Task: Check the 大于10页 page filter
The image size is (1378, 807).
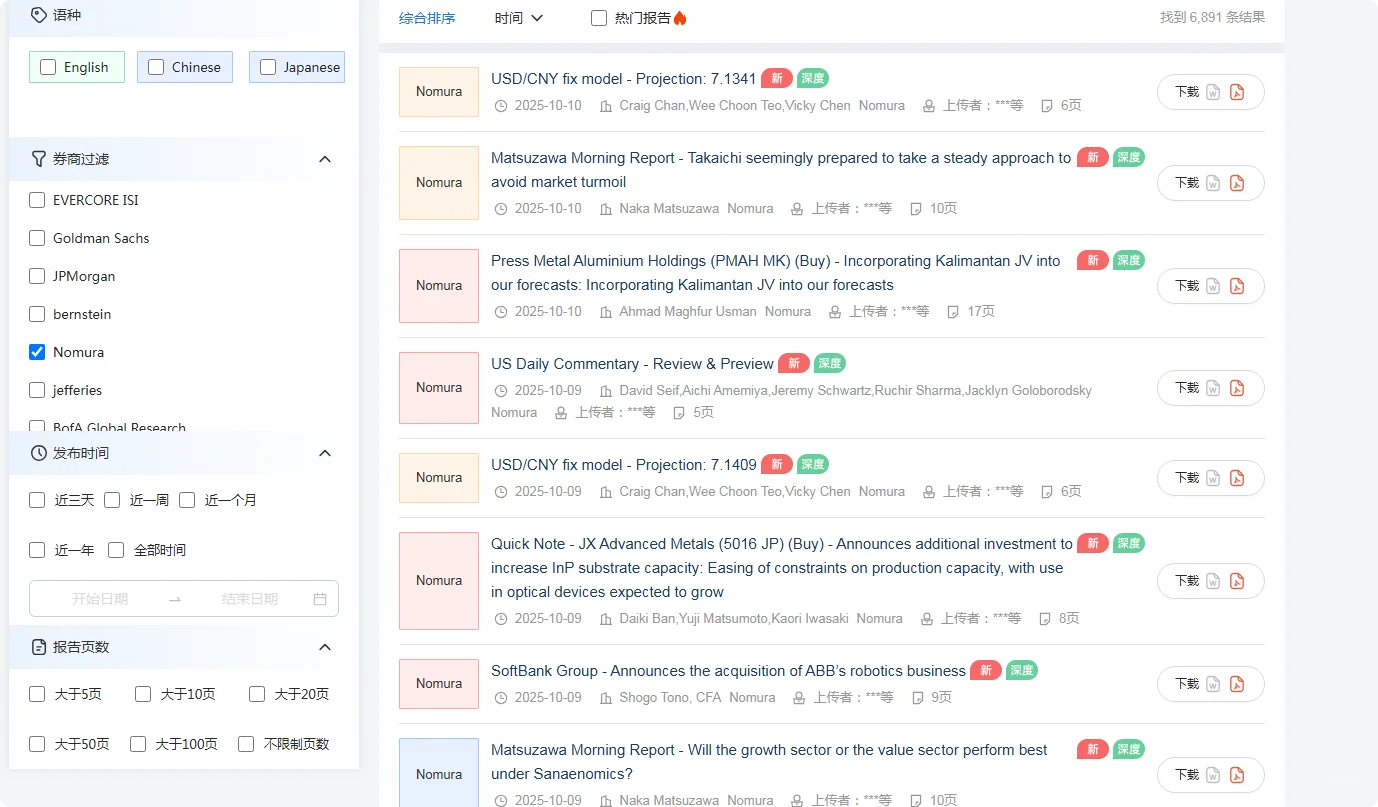Action: pyautogui.click(x=143, y=694)
